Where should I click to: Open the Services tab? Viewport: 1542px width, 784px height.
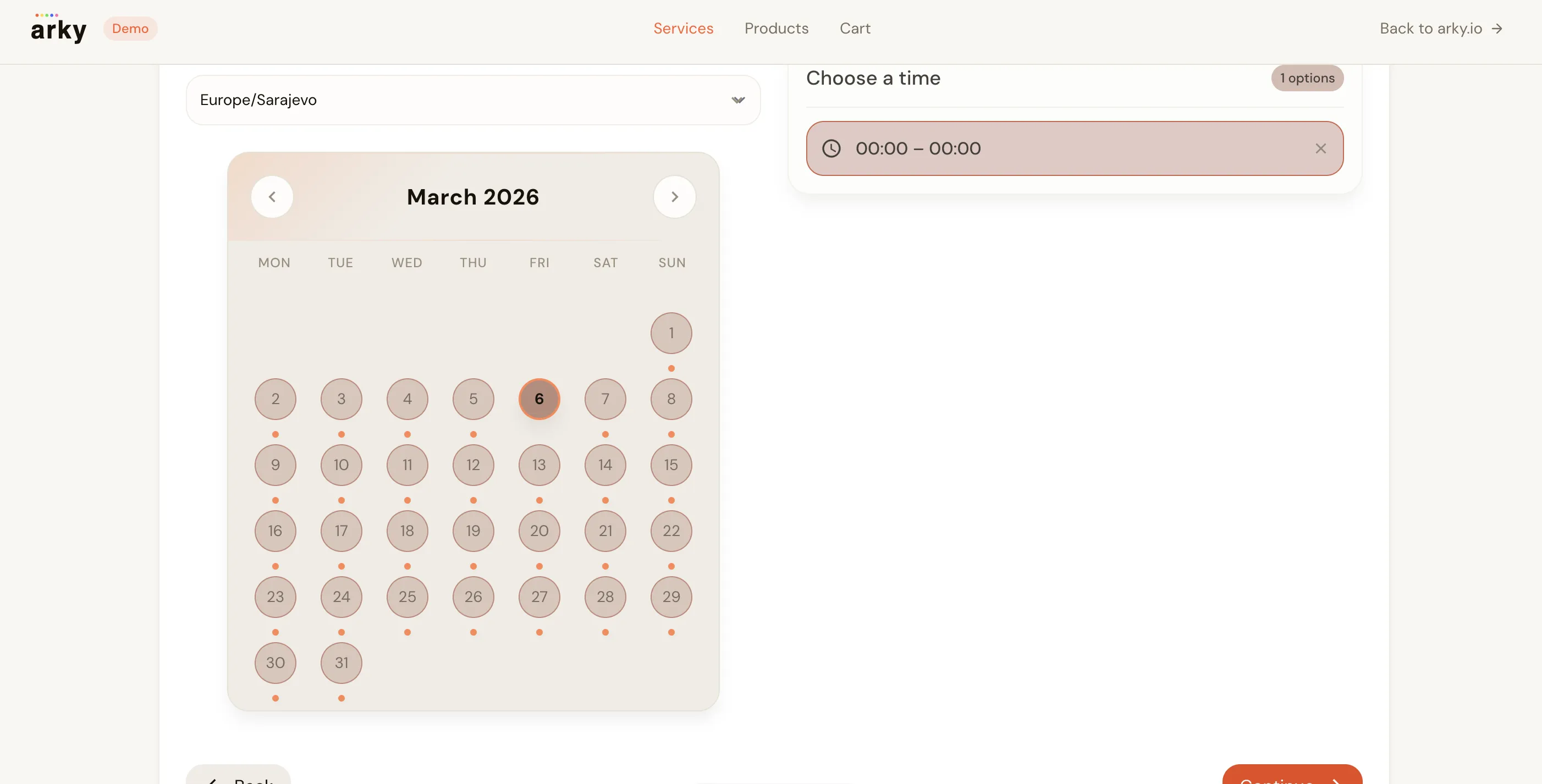coord(683,29)
